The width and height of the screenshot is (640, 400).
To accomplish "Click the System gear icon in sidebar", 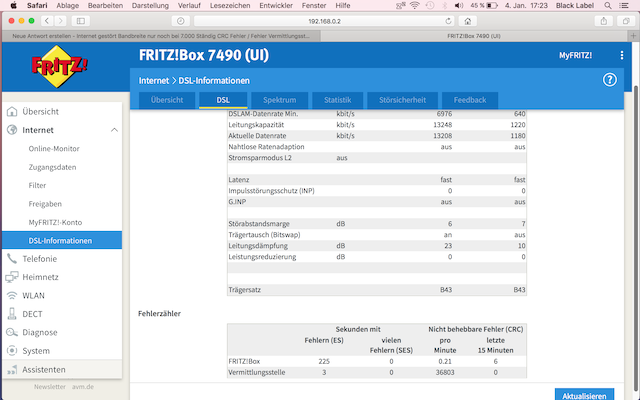I will coord(12,351).
